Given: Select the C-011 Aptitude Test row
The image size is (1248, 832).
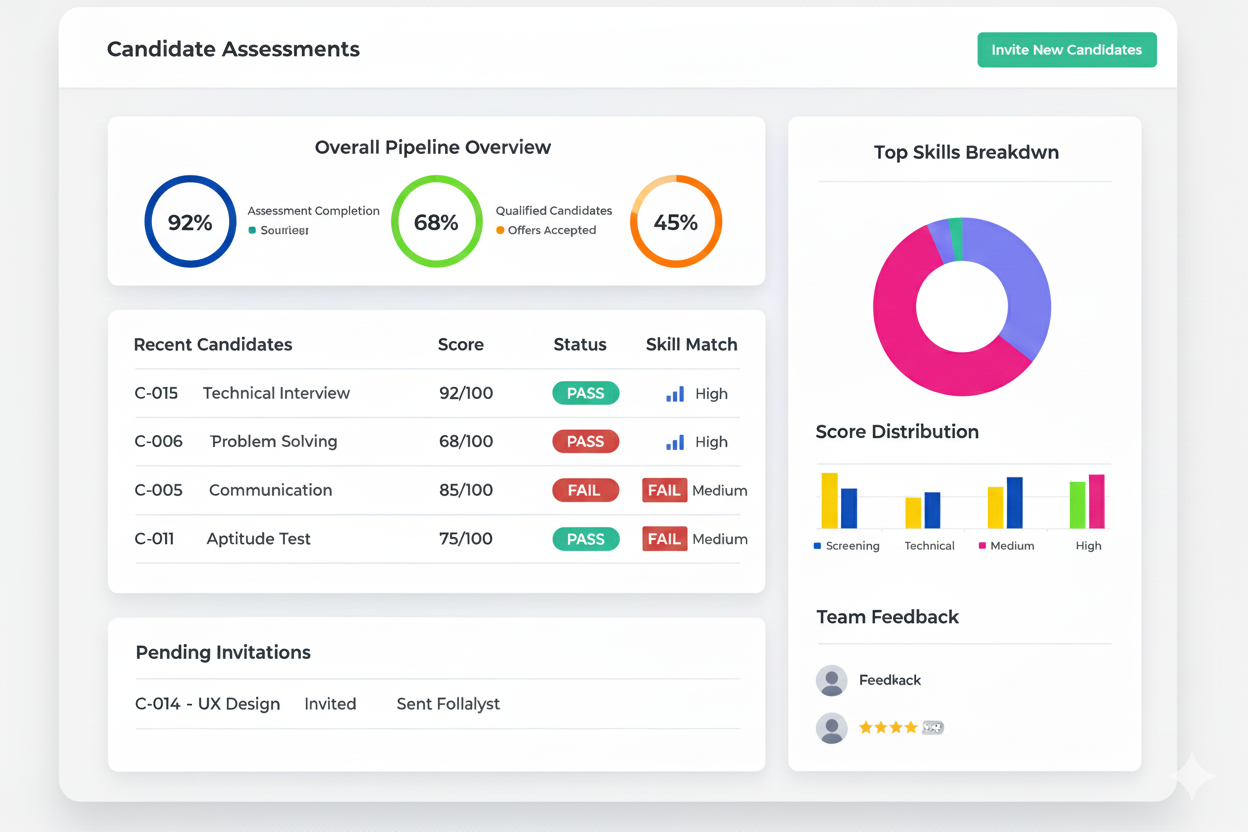Looking at the screenshot, I should tap(258, 539).
